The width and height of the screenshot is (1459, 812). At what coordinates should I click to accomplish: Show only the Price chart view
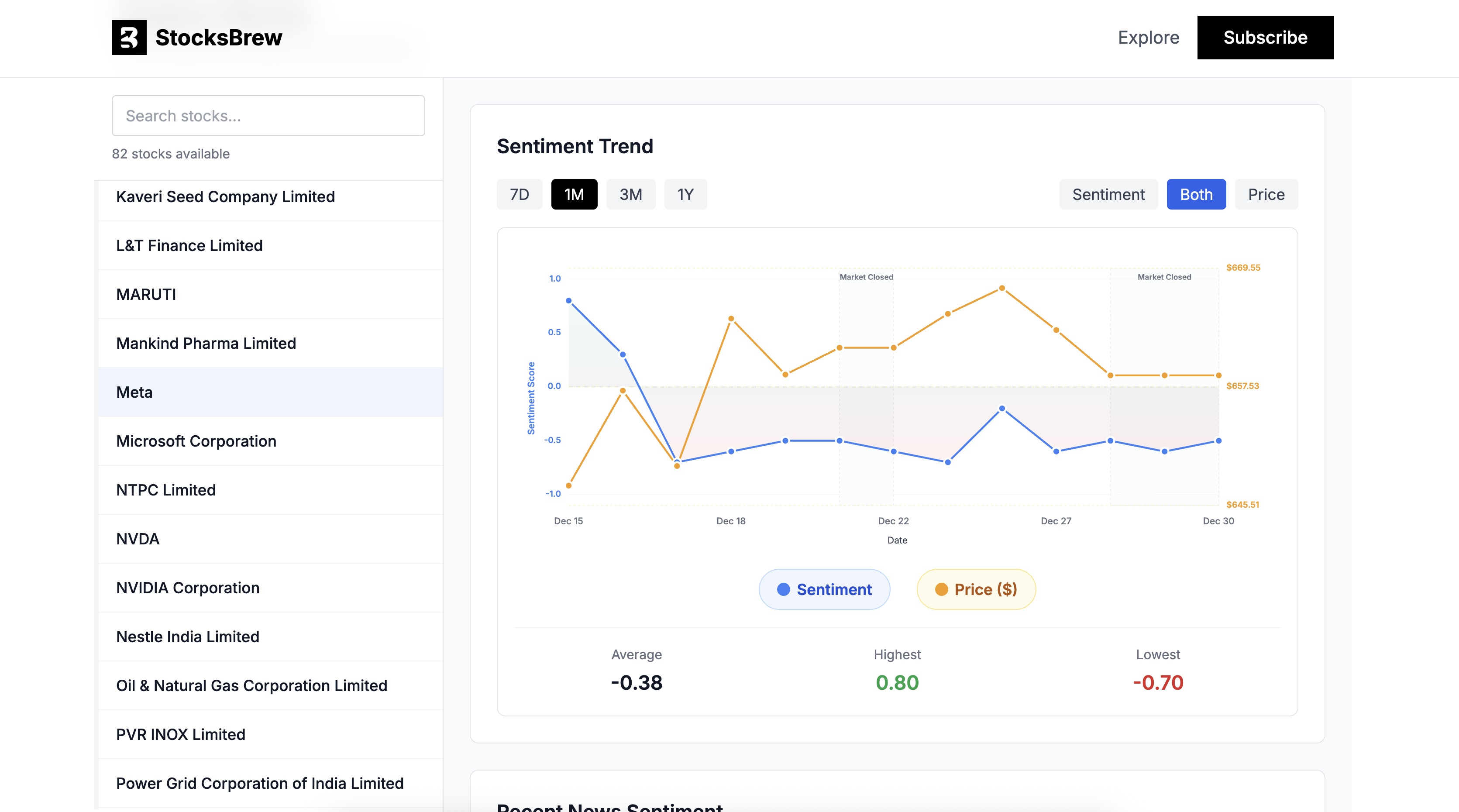(x=1266, y=194)
